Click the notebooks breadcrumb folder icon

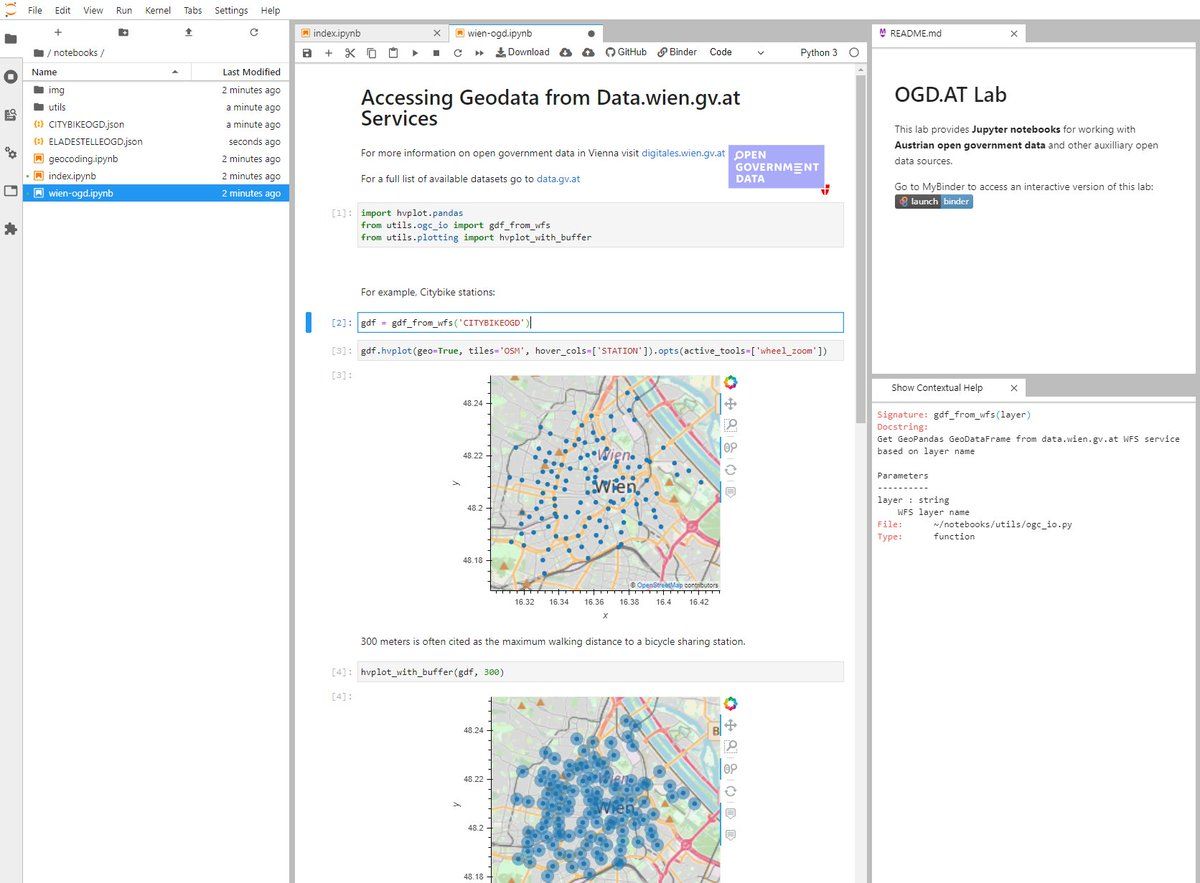click(x=38, y=53)
